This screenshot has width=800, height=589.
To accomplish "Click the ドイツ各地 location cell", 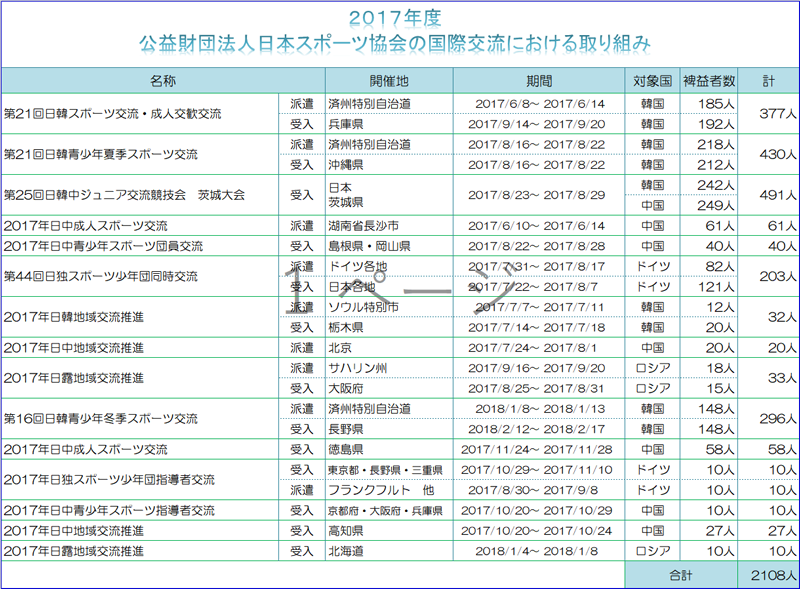I will (389, 266).
